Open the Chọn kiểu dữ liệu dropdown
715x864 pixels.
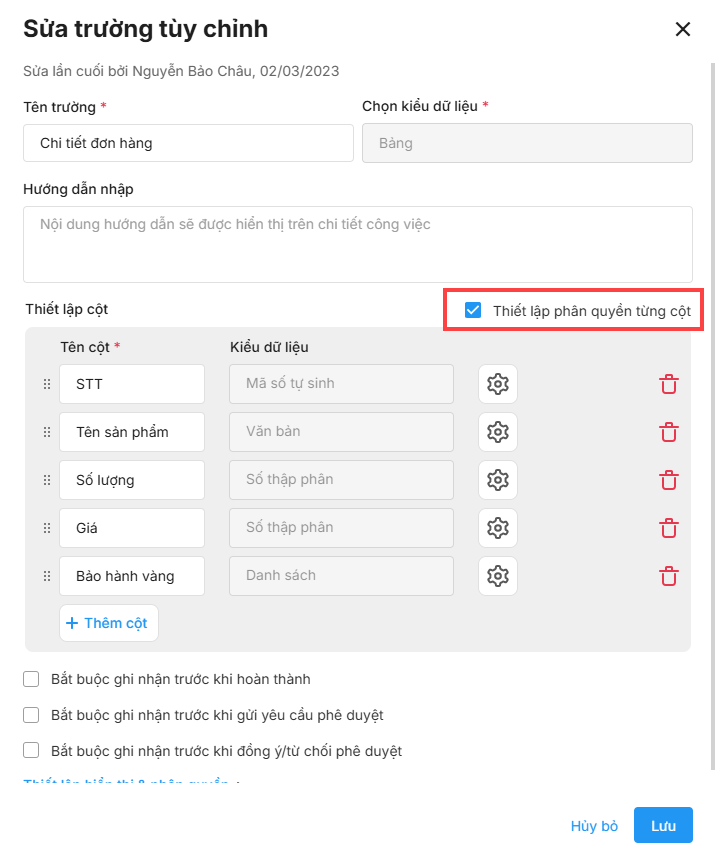[527, 143]
